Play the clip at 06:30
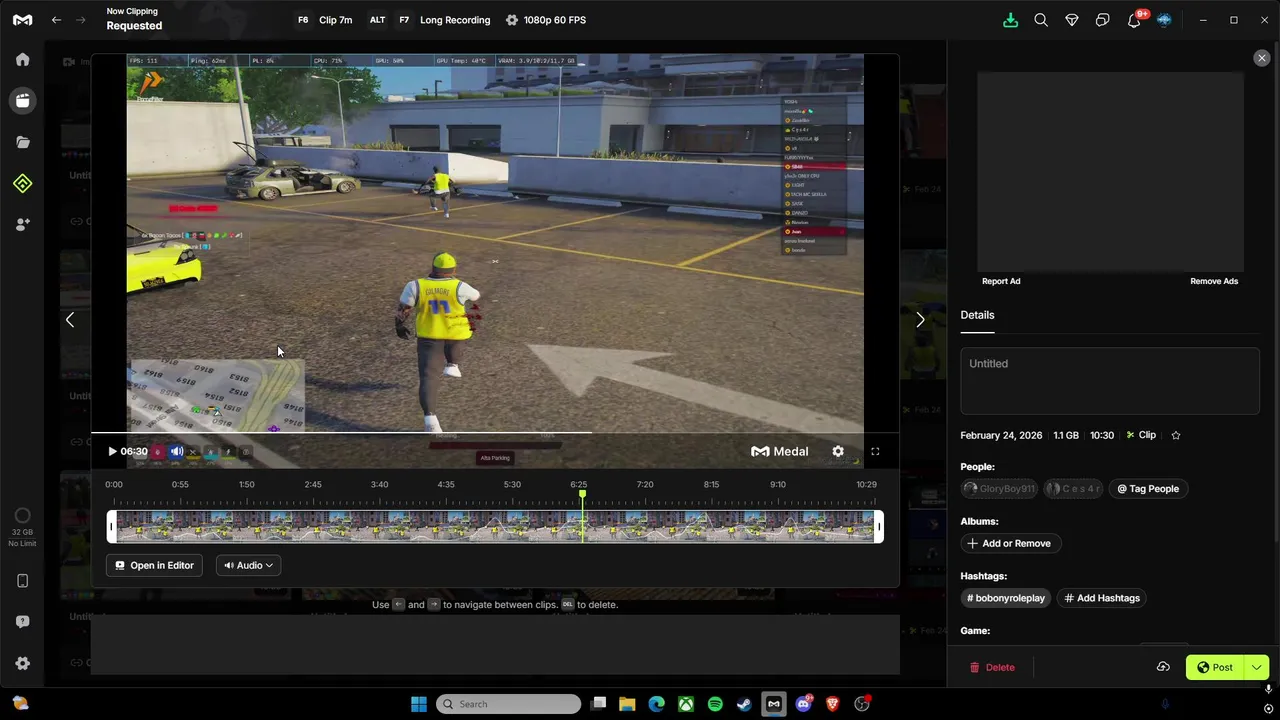1280x720 pixels. point(112,451)
